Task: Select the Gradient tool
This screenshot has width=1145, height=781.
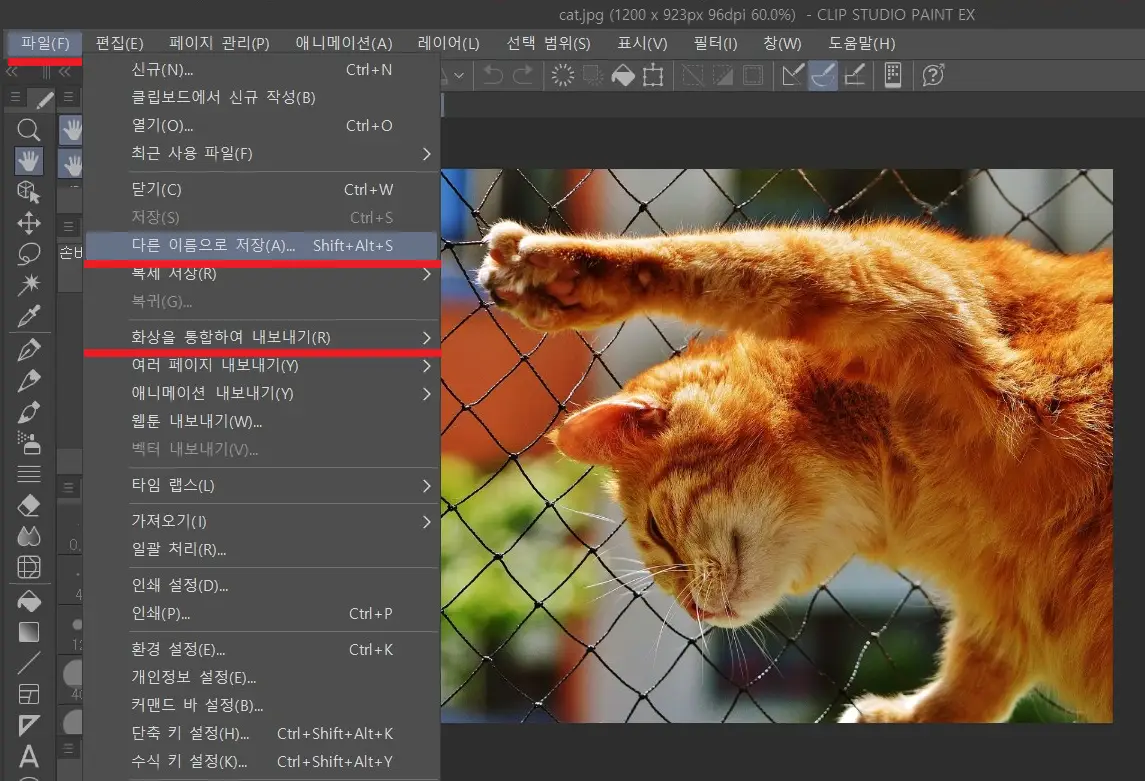Action: 29,631
